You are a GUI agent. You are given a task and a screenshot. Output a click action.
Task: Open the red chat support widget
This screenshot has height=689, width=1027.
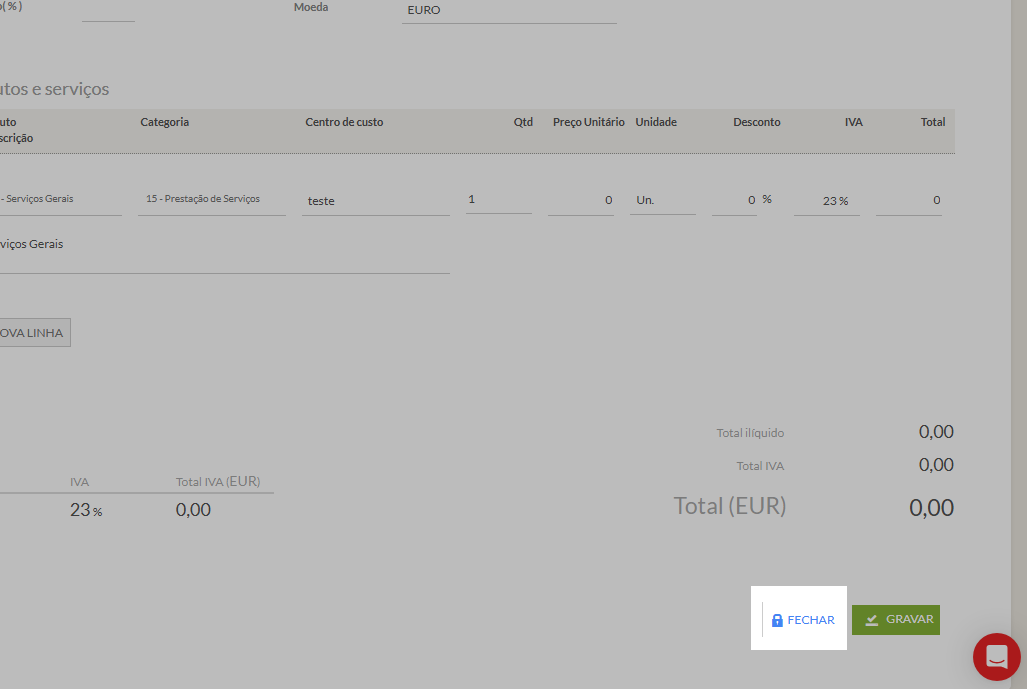pos(996,657)
